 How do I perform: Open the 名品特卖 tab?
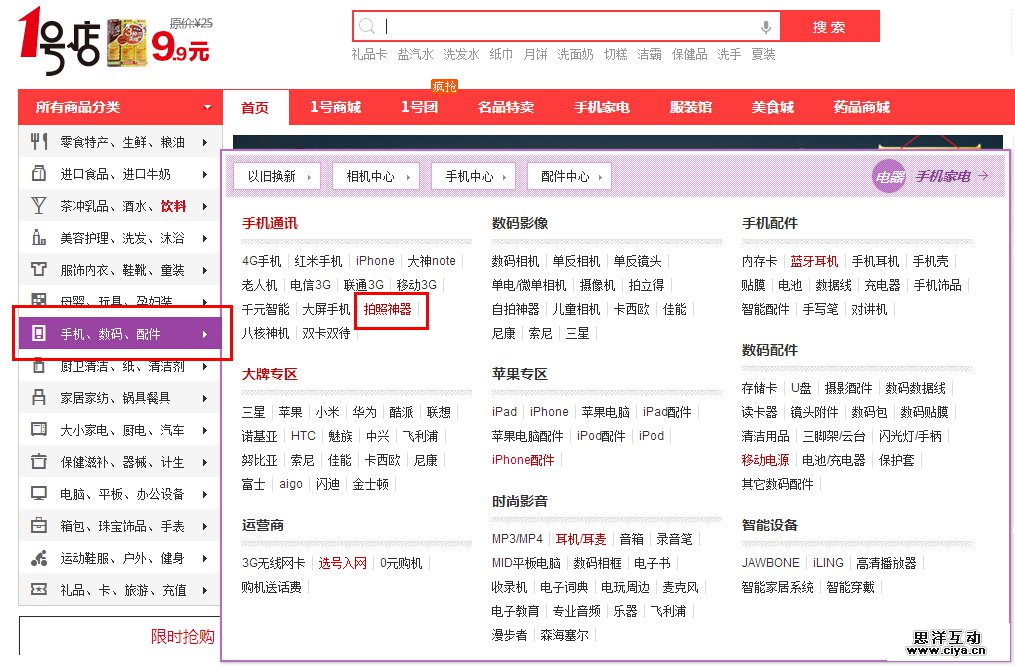[506, 107]
